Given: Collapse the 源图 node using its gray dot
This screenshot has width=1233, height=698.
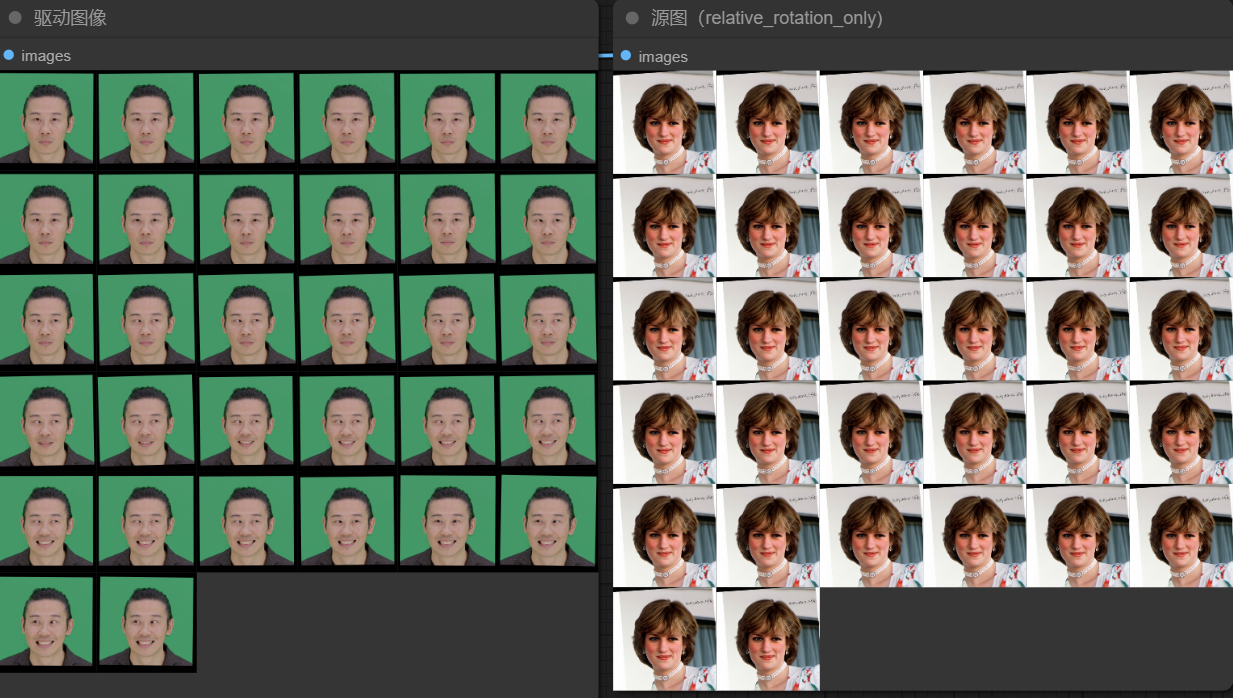Looking at the screenshot, I should [x=632, y=18].
